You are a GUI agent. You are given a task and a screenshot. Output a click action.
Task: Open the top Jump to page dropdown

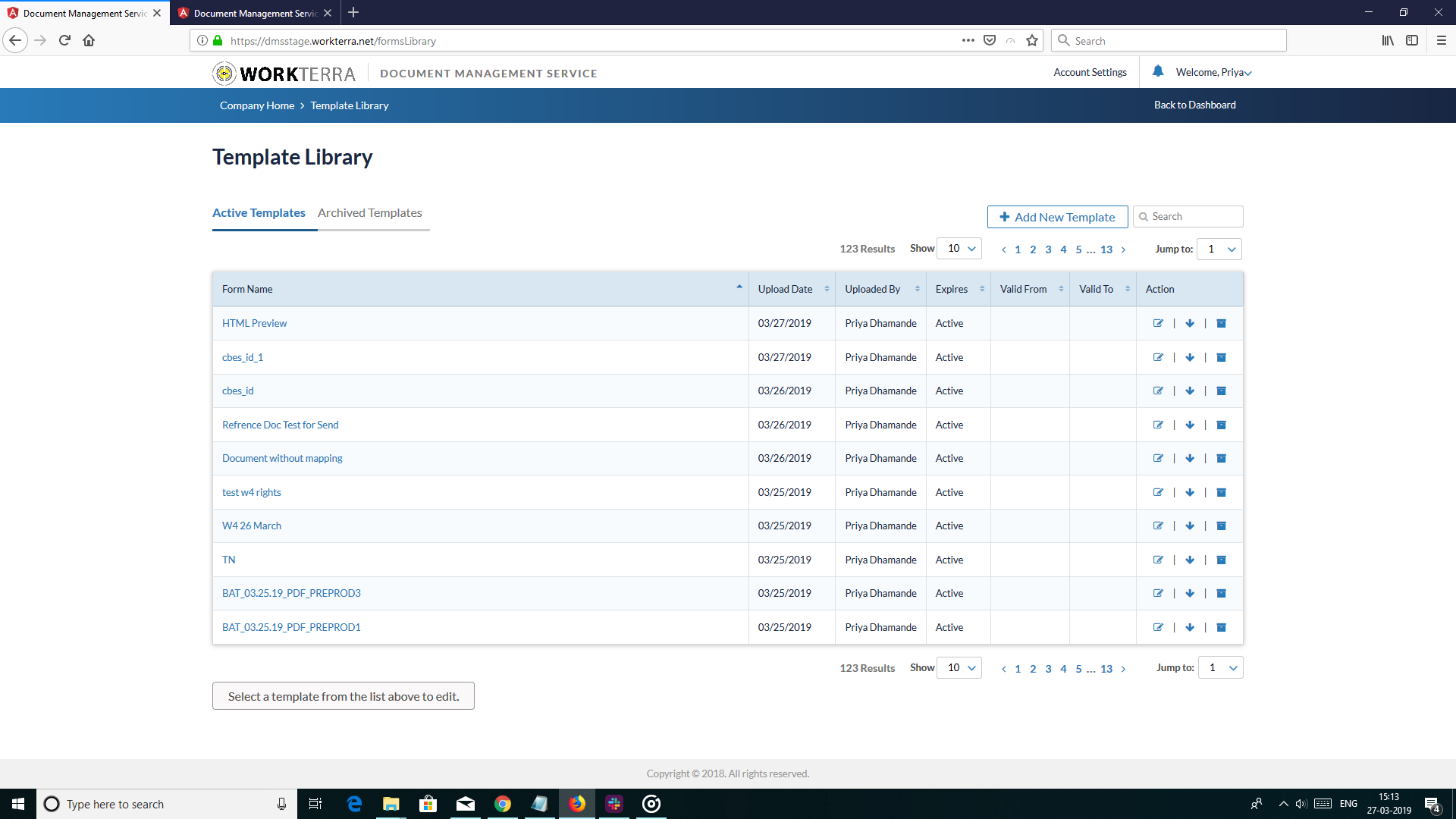[1219, 249]
